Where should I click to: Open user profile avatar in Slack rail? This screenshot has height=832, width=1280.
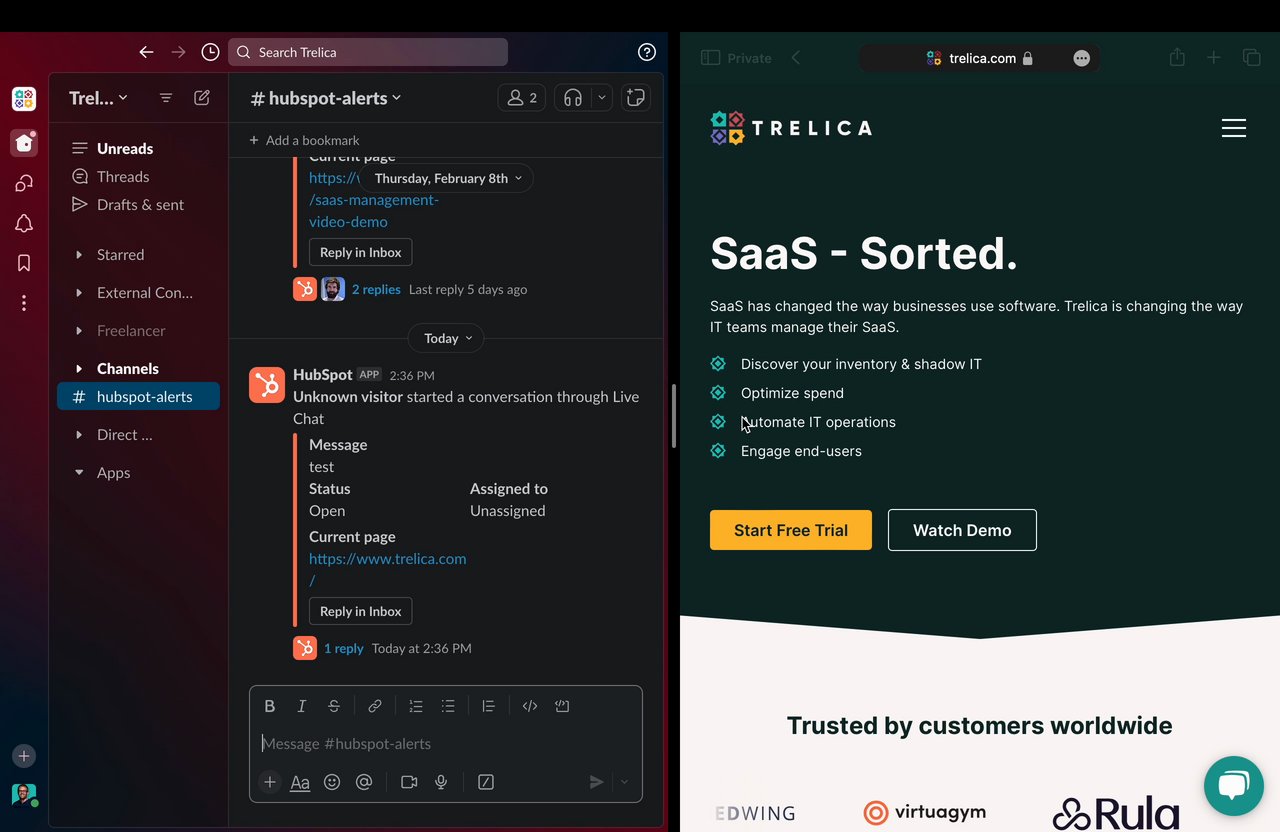[24, 796]
